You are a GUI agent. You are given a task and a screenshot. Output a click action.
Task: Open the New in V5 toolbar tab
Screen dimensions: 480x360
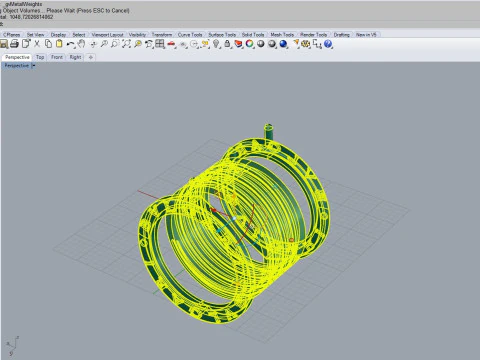(366, 35)
